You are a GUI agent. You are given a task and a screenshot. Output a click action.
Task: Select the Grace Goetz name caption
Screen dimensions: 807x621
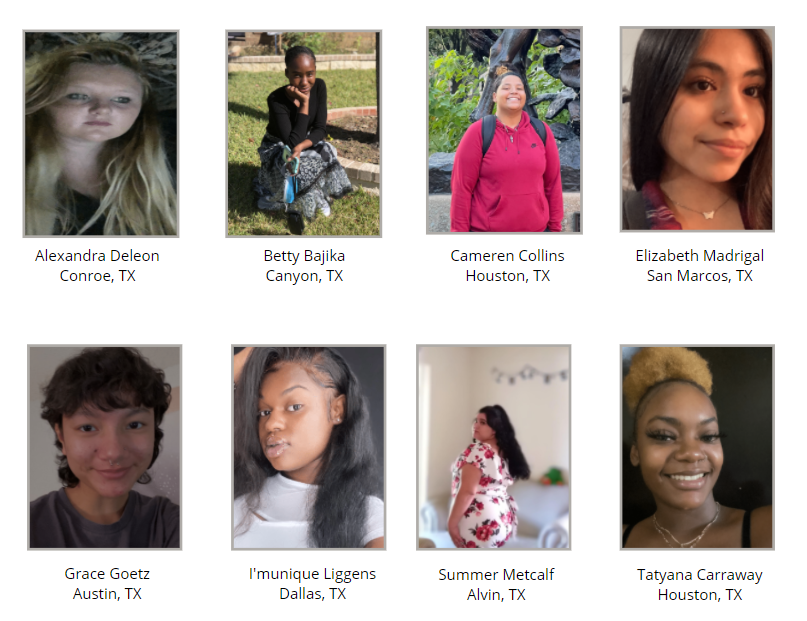[107, 574]
